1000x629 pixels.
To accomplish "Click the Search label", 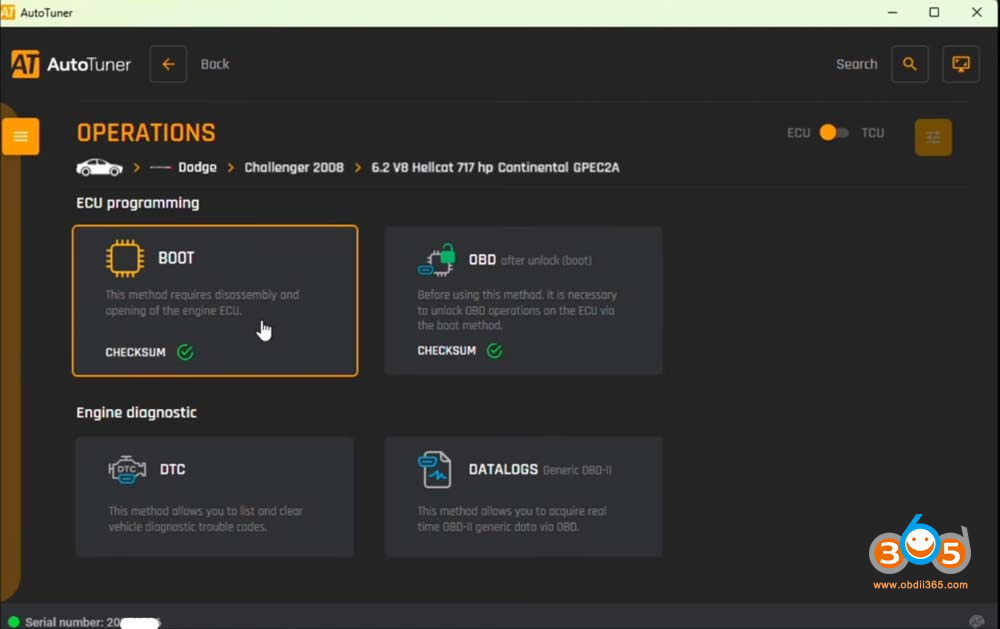I will tap(857, 64).
